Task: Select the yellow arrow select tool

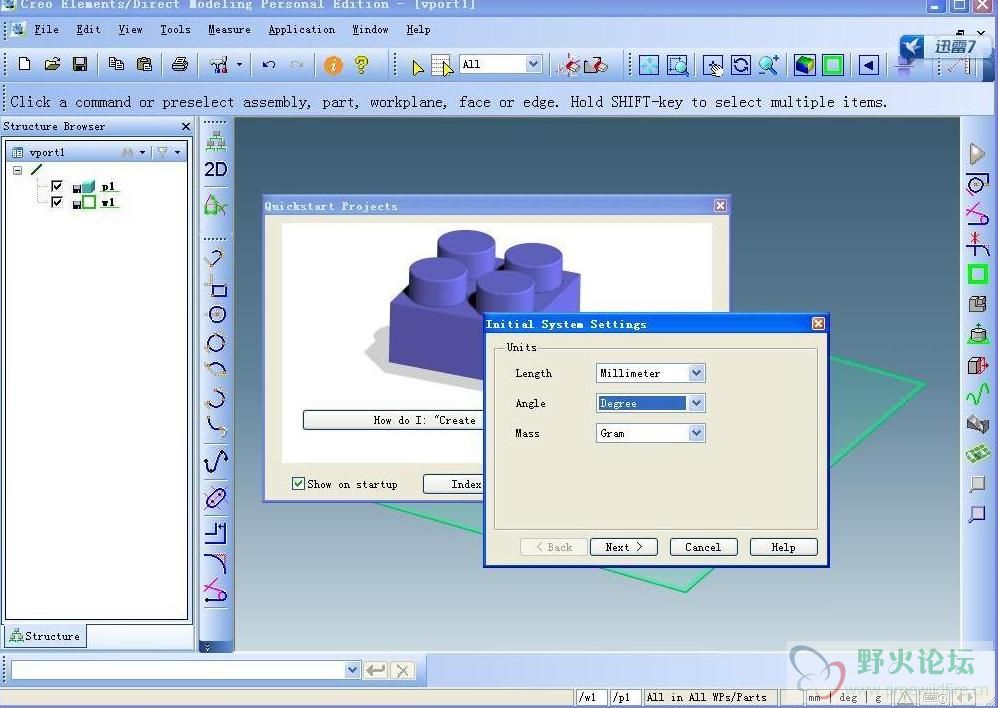Action: point(418,66)
